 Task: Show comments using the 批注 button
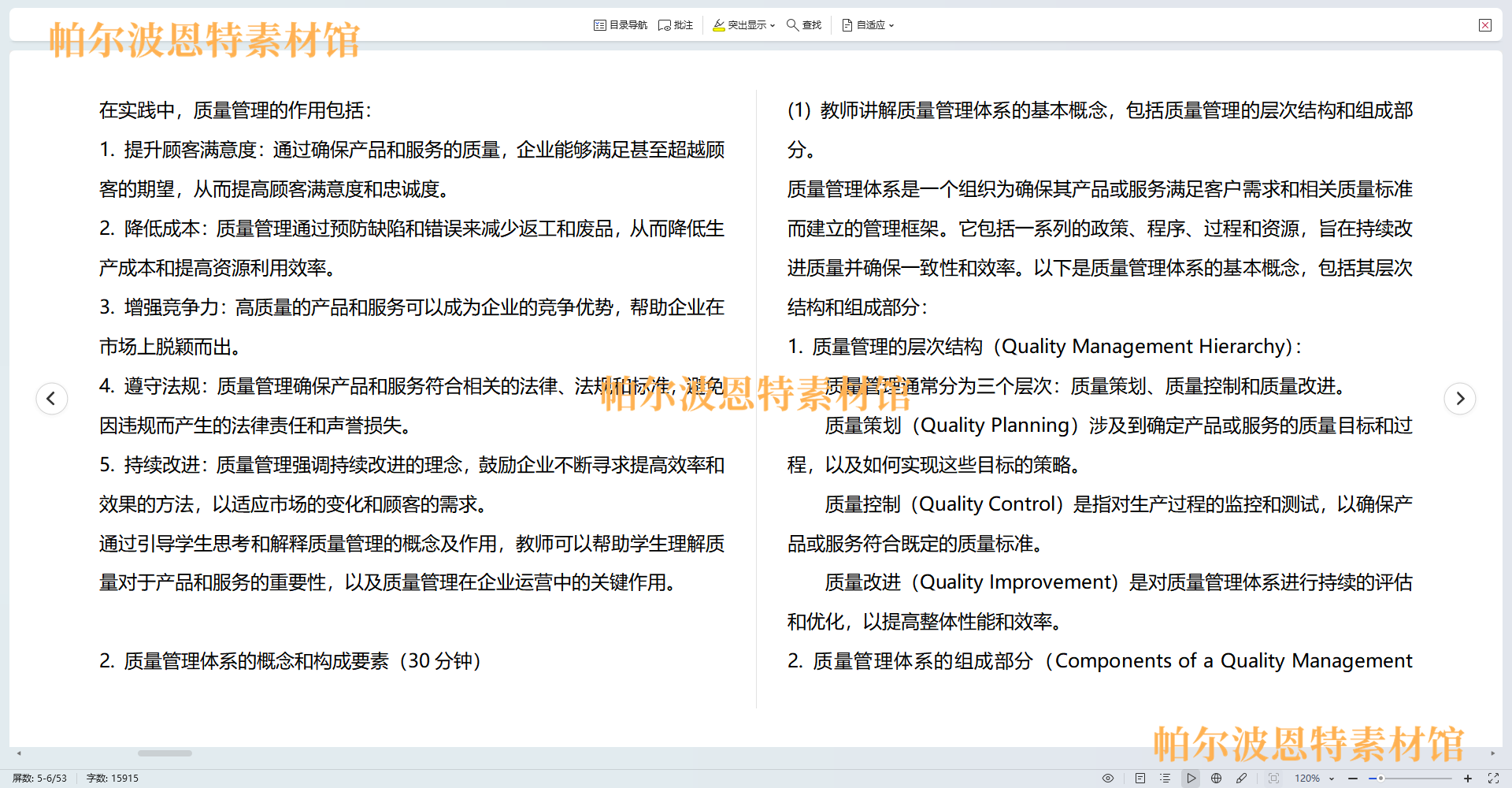pyautogui.click(x=676, y=25)
